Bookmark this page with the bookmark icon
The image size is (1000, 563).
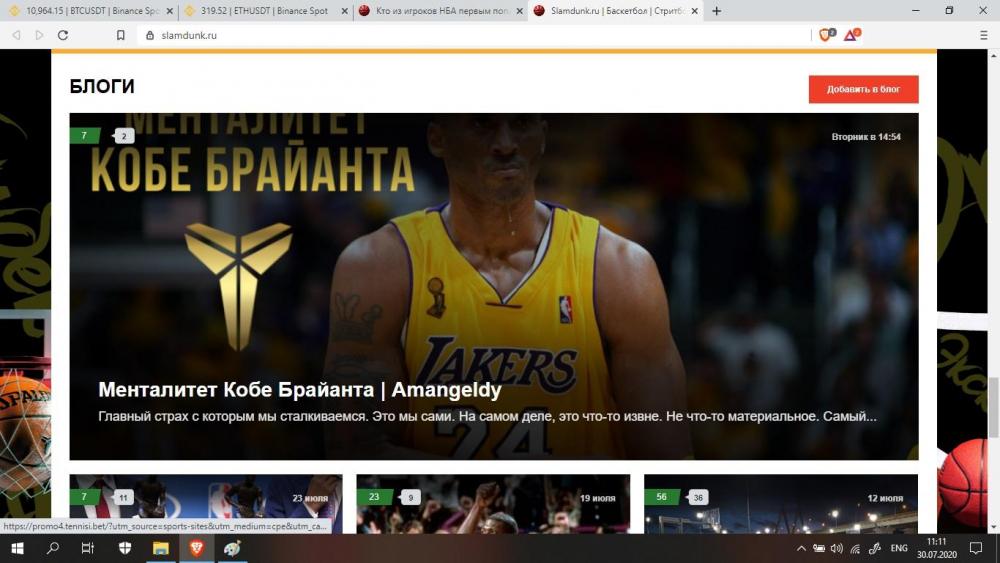coord(121,35)
